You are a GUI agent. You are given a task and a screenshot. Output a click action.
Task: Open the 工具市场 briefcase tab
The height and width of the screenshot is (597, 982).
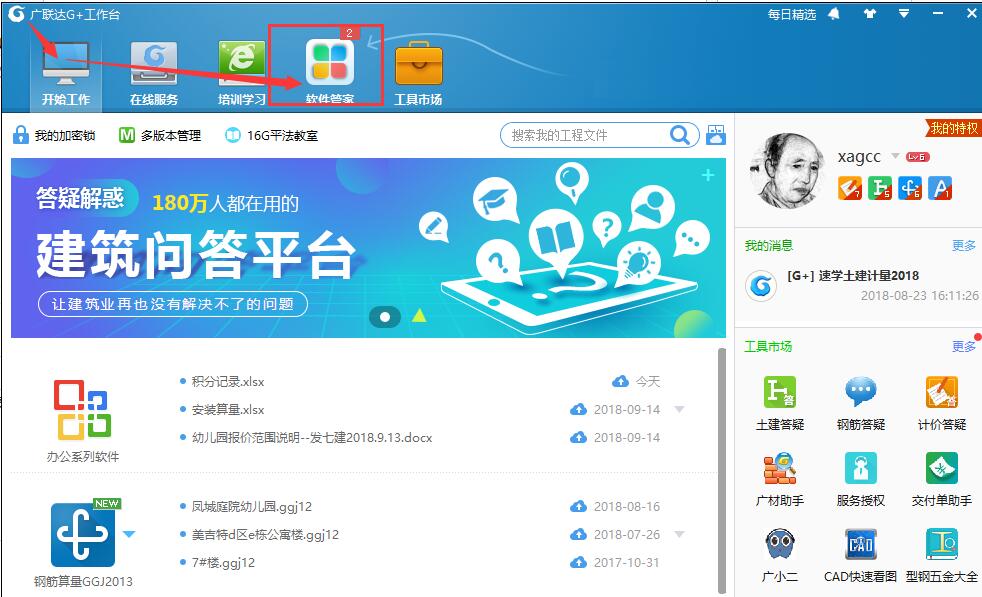[x=418, y=73]
